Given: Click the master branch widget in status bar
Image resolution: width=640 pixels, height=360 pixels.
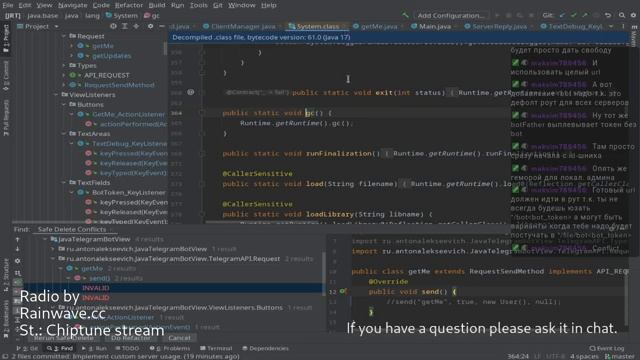Looking at the screenshot, I should [x=619, y=356].
